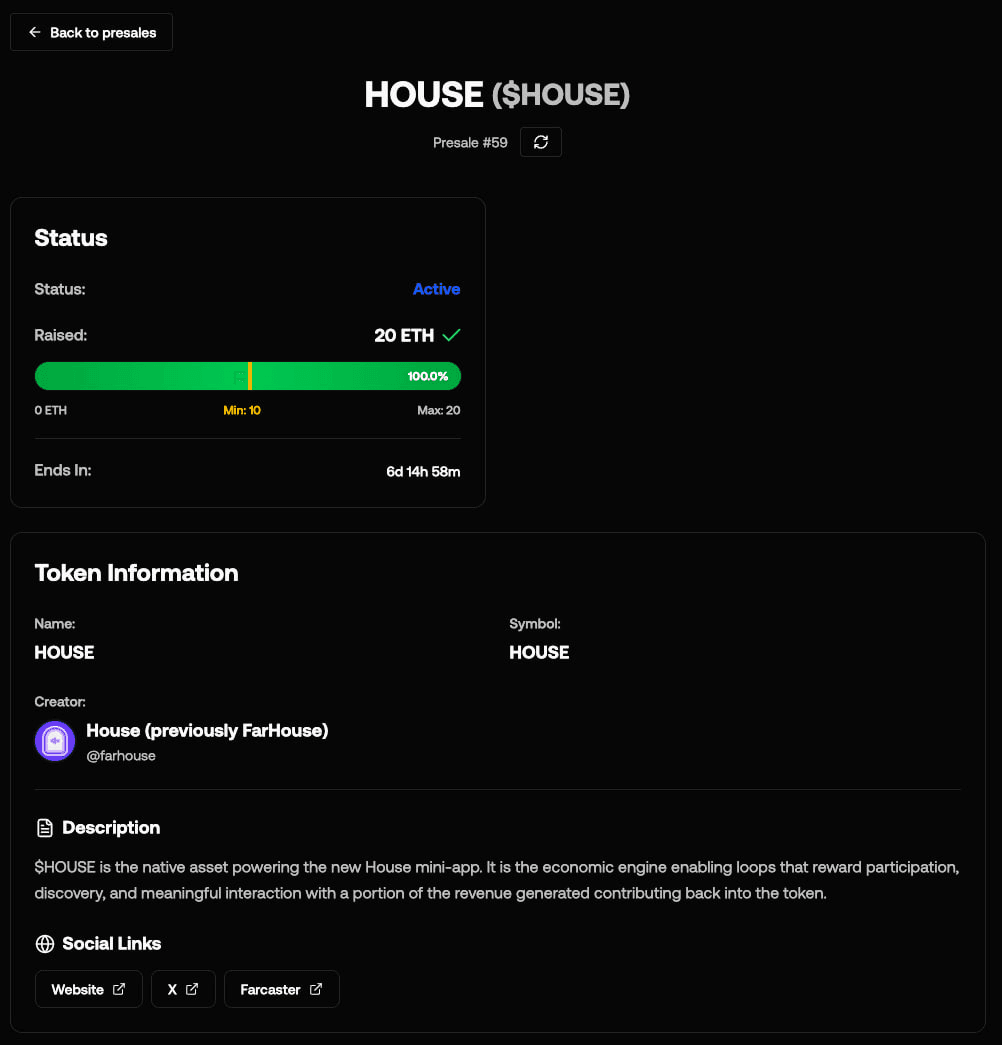Click the Presale #59 label

[470, 143]
